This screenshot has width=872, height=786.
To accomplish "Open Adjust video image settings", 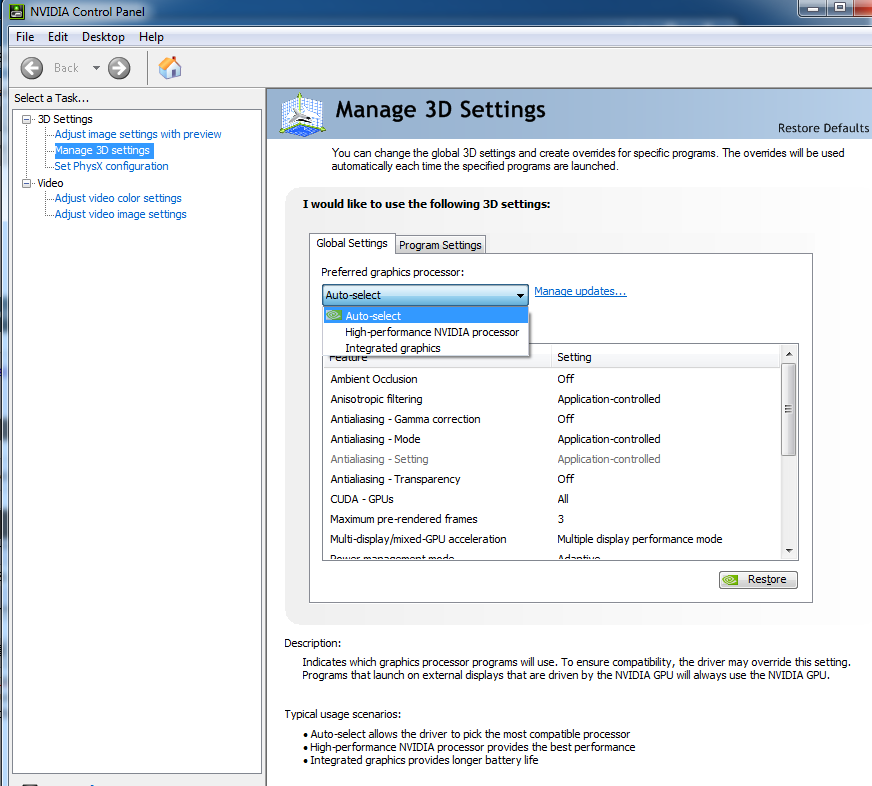I will pyautogui.click(x=121, y=214).
